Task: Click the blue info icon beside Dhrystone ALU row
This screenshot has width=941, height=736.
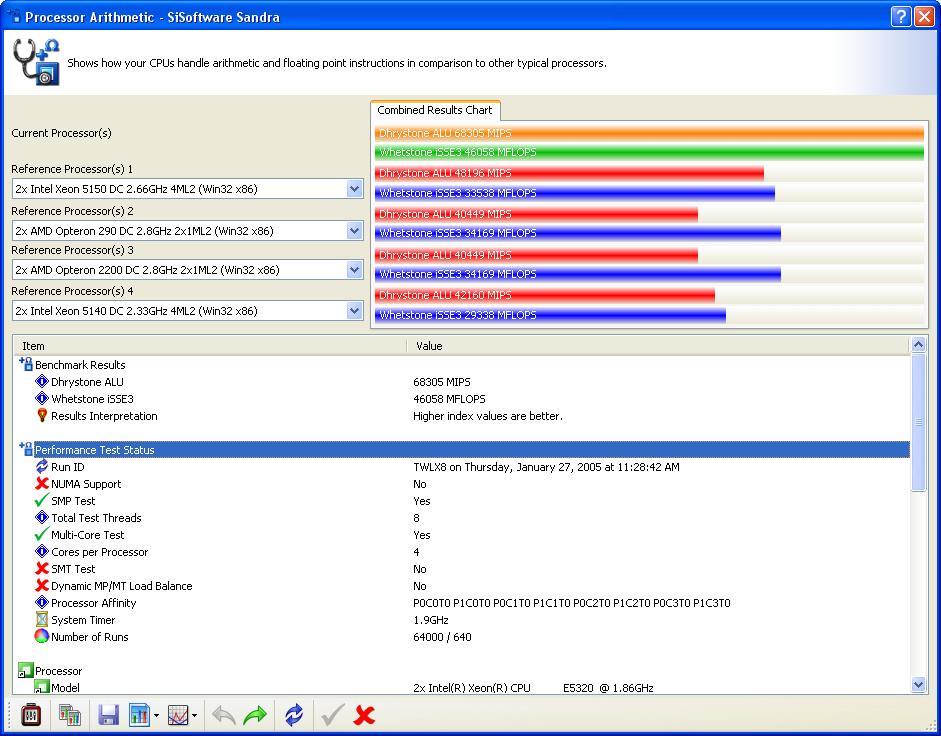Action: tap(41, 382)
